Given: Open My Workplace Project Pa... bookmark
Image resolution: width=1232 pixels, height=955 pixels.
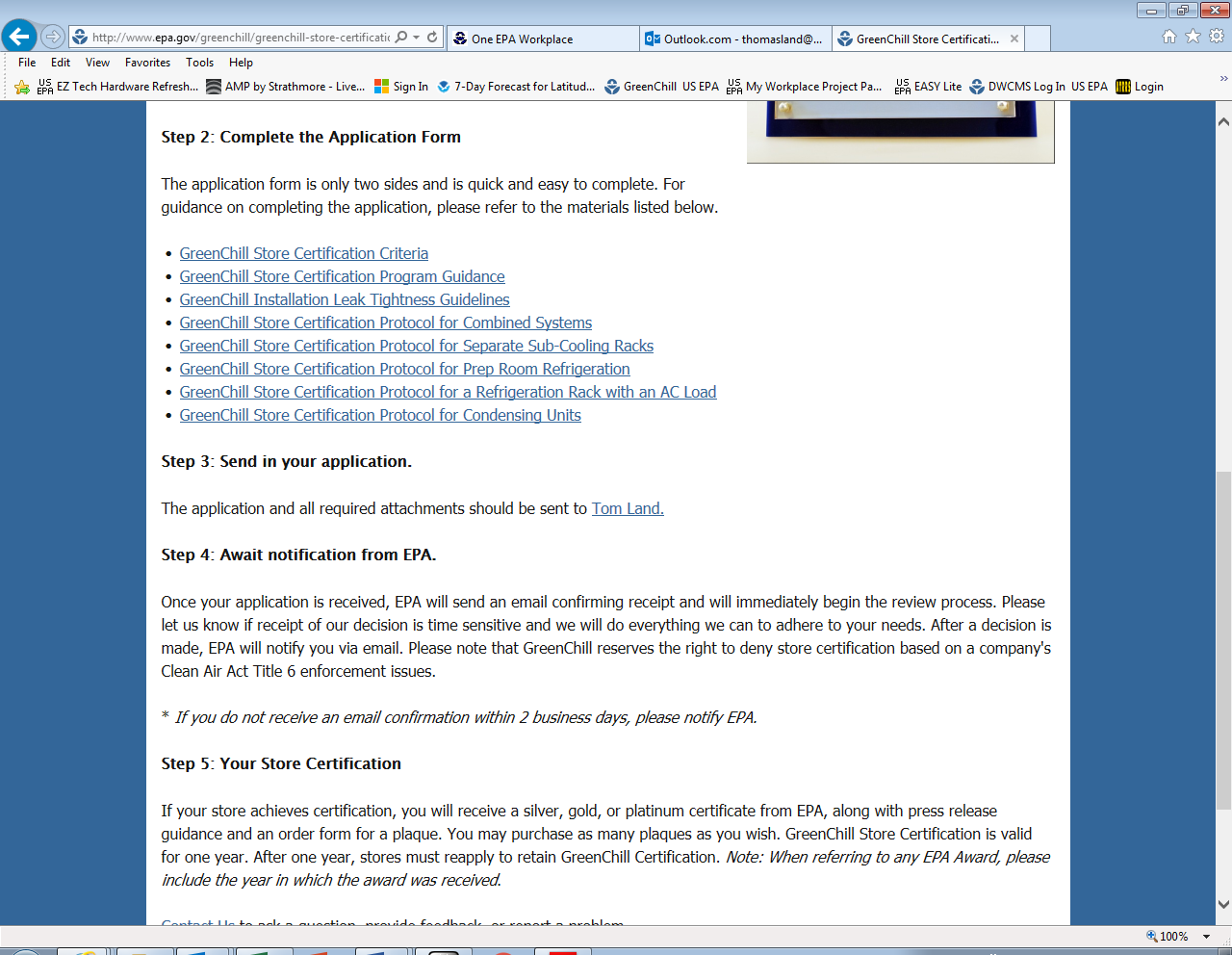Looking at the screenshot, I should pyautogui.click(x=805, y=87).
